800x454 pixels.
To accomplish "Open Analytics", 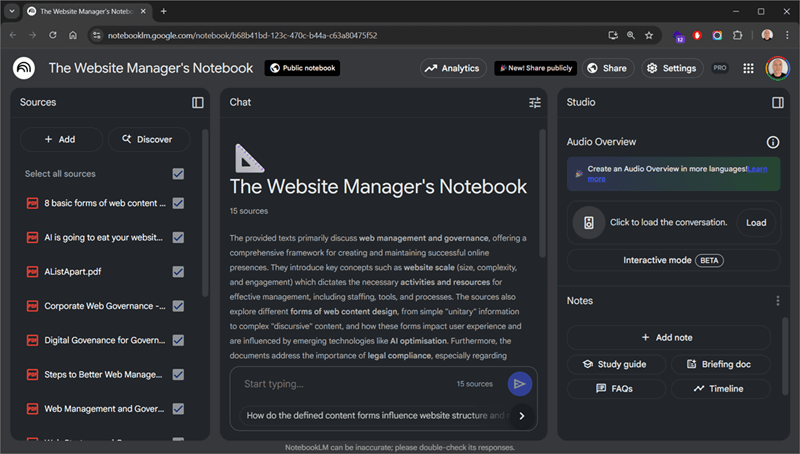I will (x=453, y=68).
